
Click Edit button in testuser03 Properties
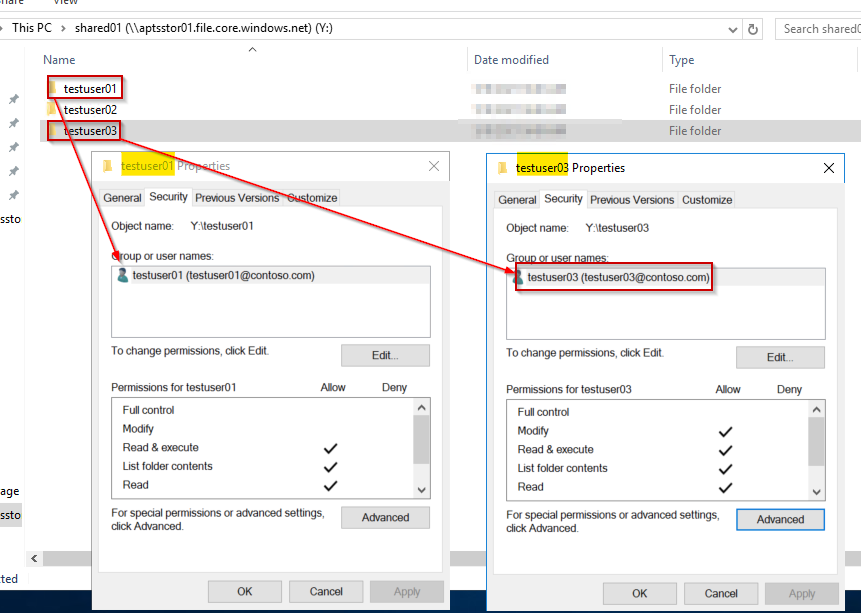point(780,358)
